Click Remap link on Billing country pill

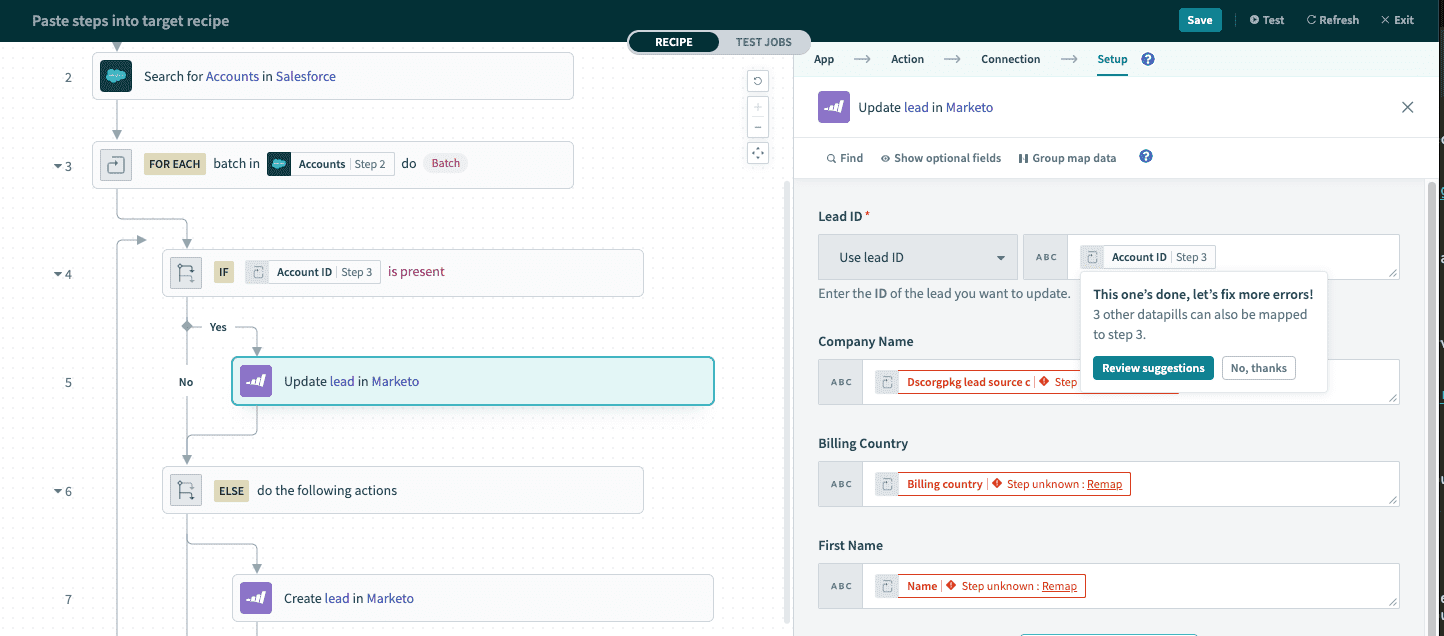click(1104, 484)
